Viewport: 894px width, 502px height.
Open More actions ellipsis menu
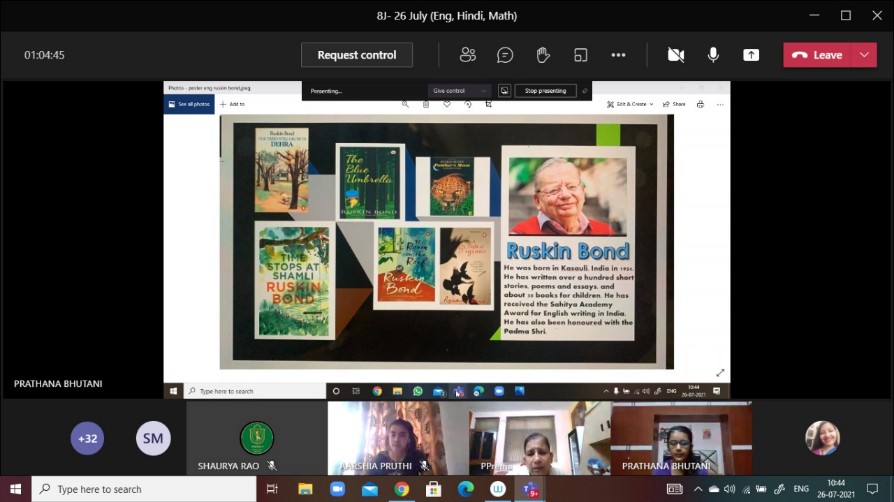[x=618, y=55]
